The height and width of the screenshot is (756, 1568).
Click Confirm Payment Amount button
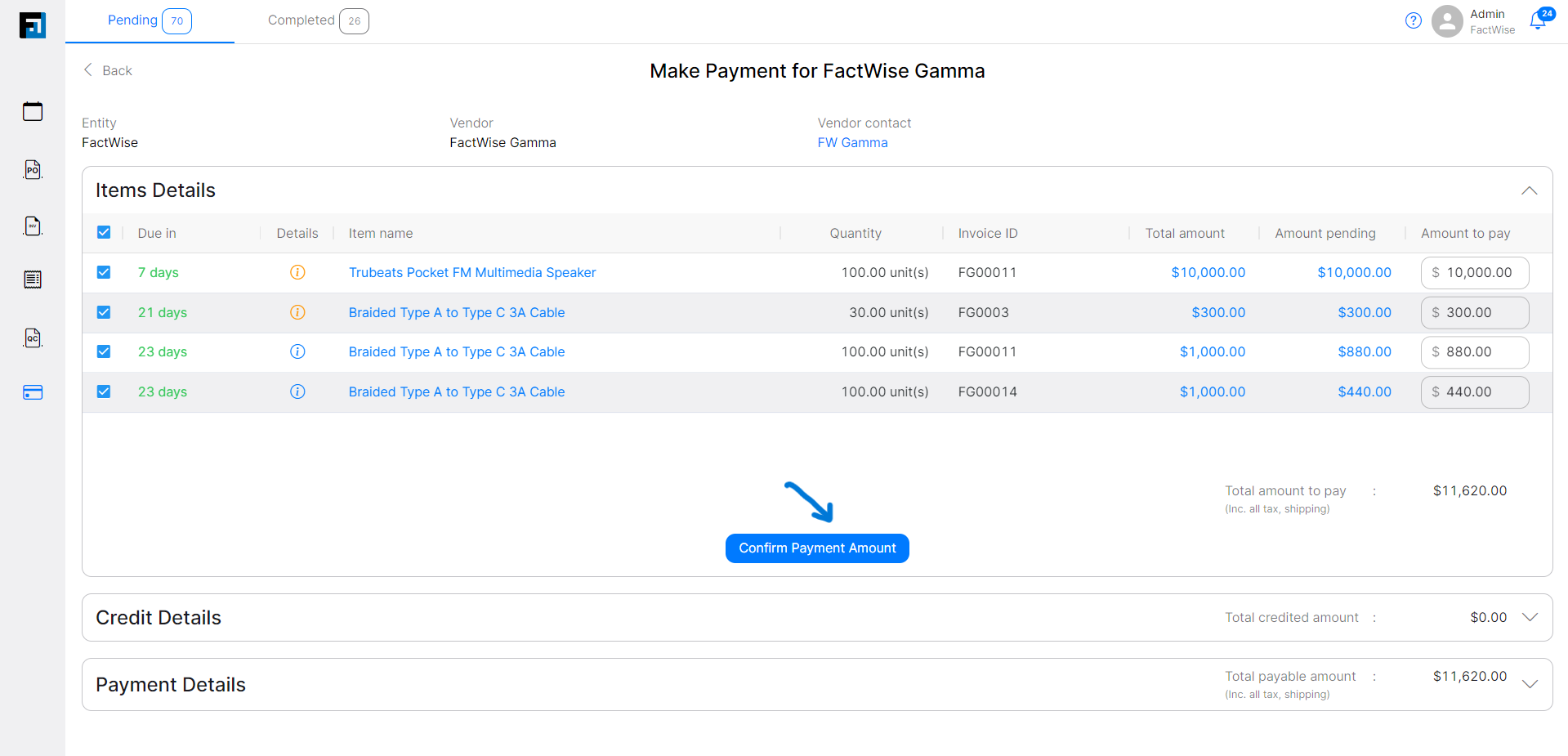click(x=817, y=548)
